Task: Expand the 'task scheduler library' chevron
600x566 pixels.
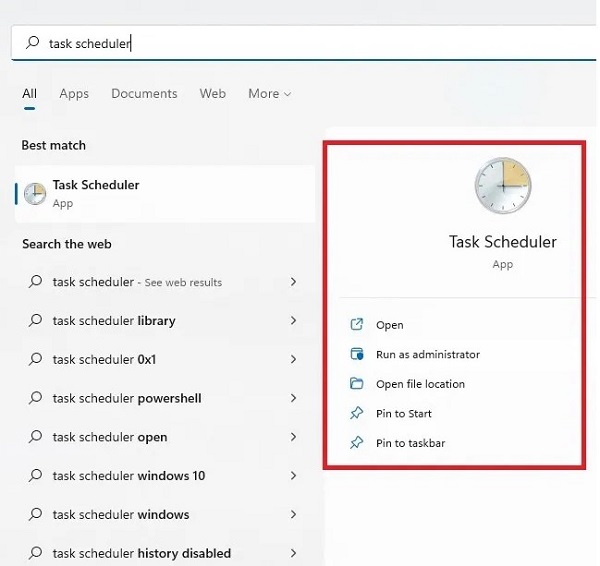Action: tap(293, 321)
